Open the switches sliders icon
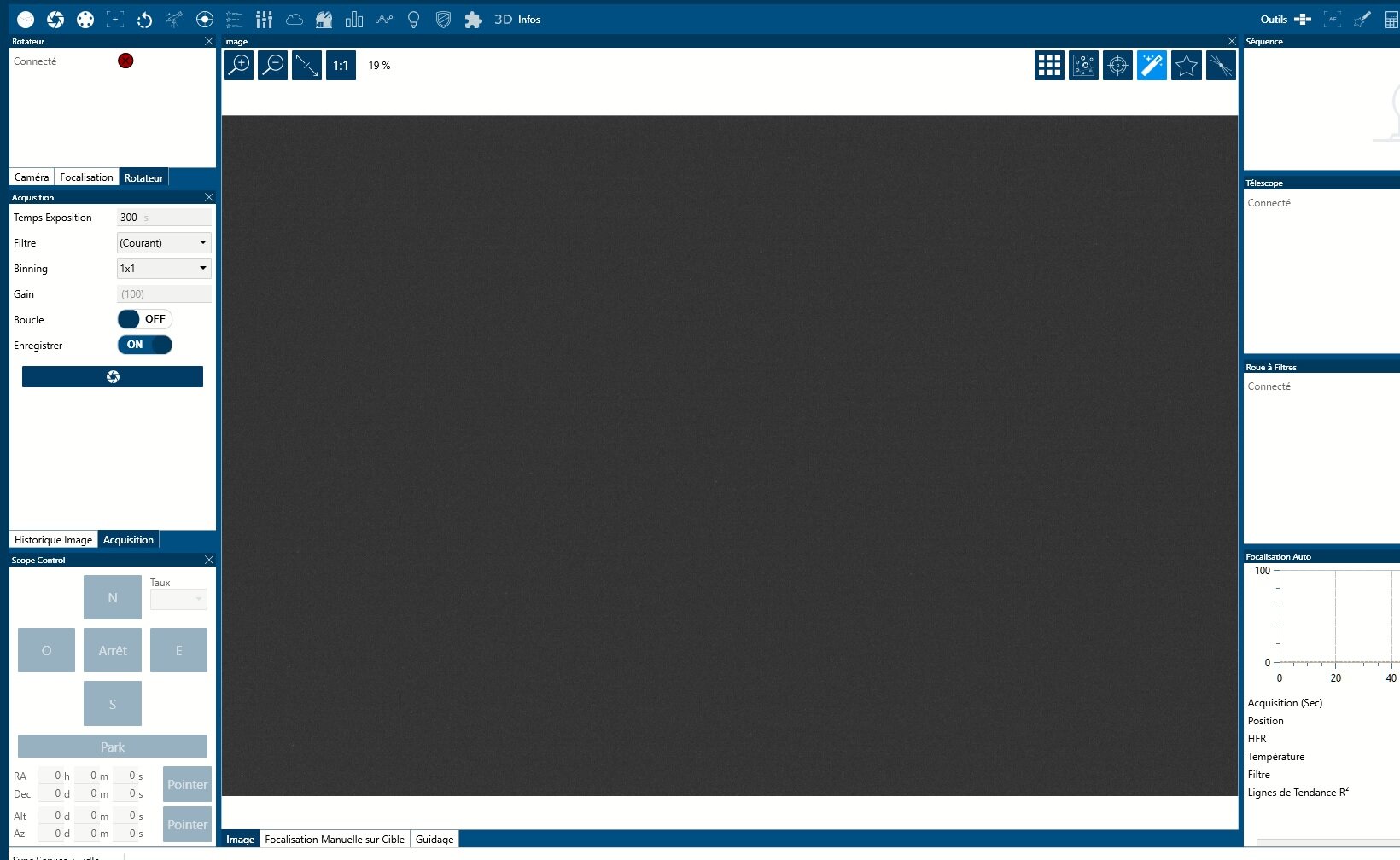 tap(265, 19)
